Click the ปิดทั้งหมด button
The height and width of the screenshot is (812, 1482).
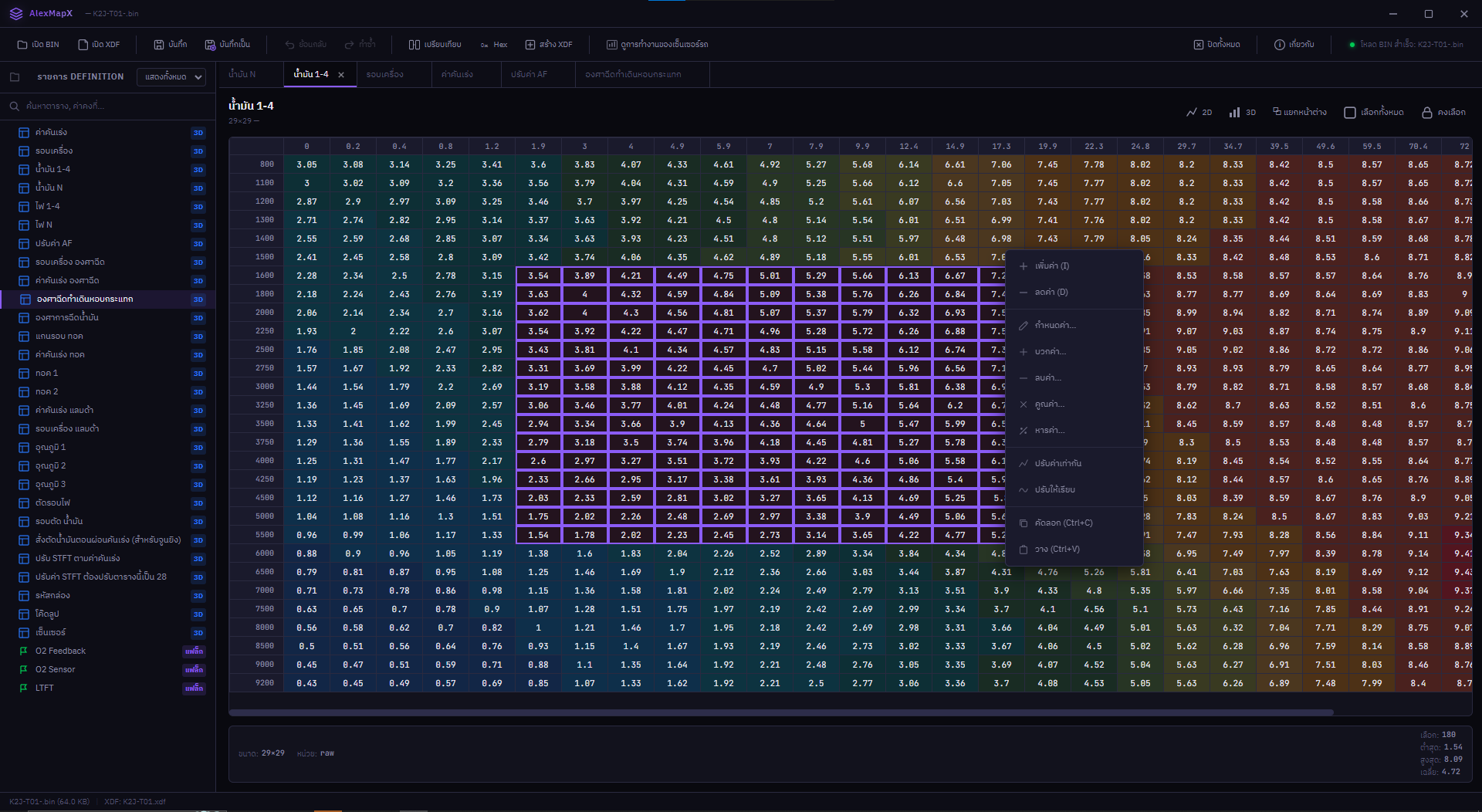coord(1217,44)
